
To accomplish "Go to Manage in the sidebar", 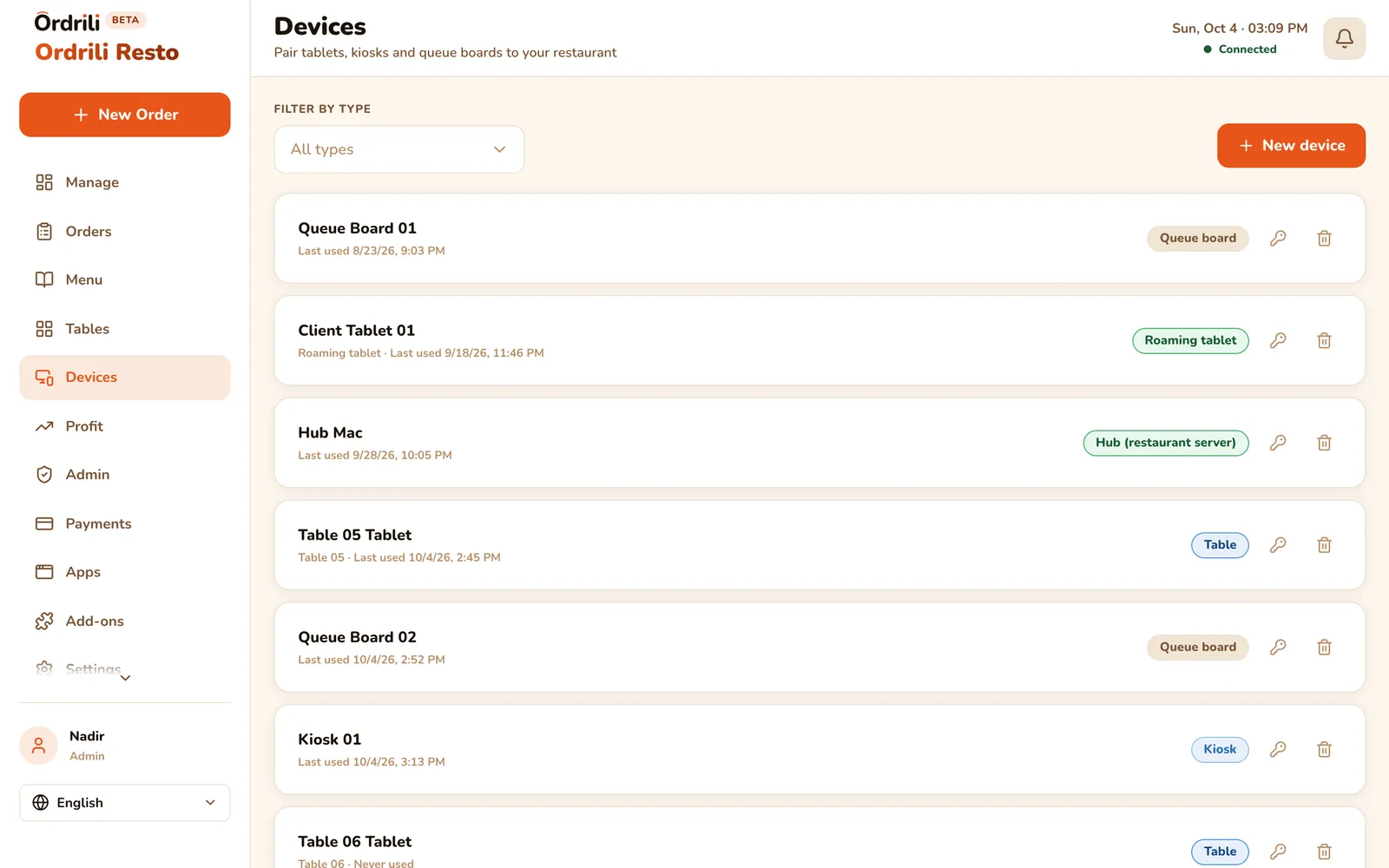I will [x=125, y=182].
